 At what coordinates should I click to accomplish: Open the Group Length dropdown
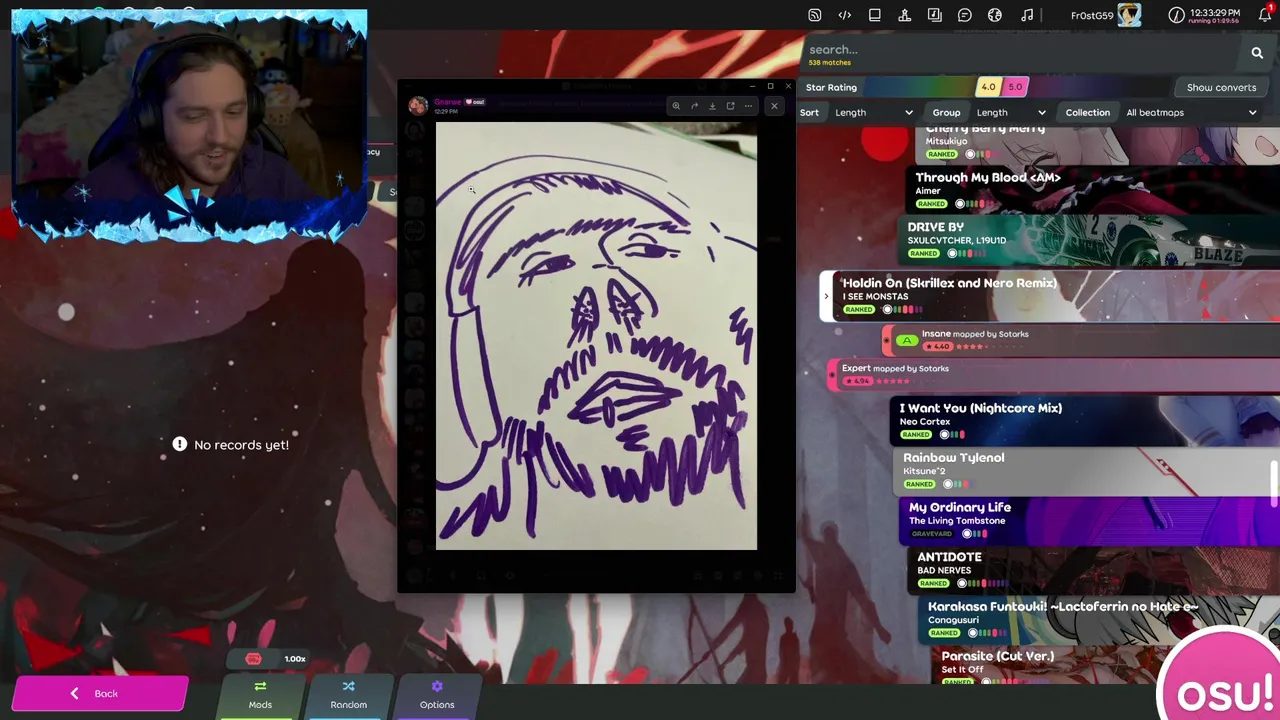click(1011, 113)
